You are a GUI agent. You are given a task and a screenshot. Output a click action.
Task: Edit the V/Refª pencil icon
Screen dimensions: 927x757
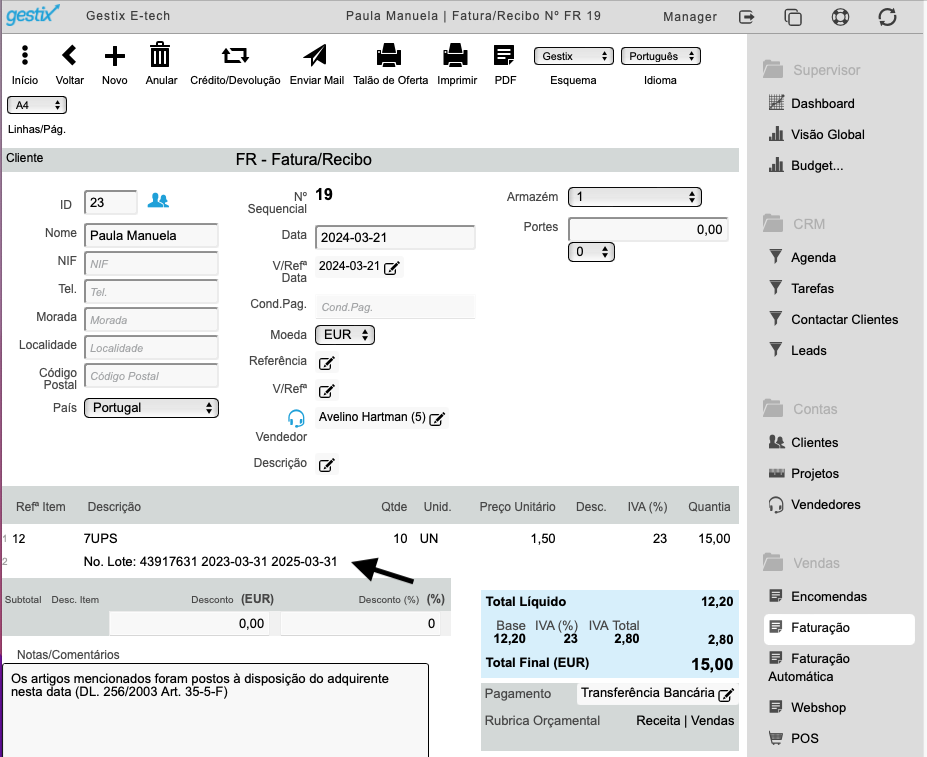[327, 391]
